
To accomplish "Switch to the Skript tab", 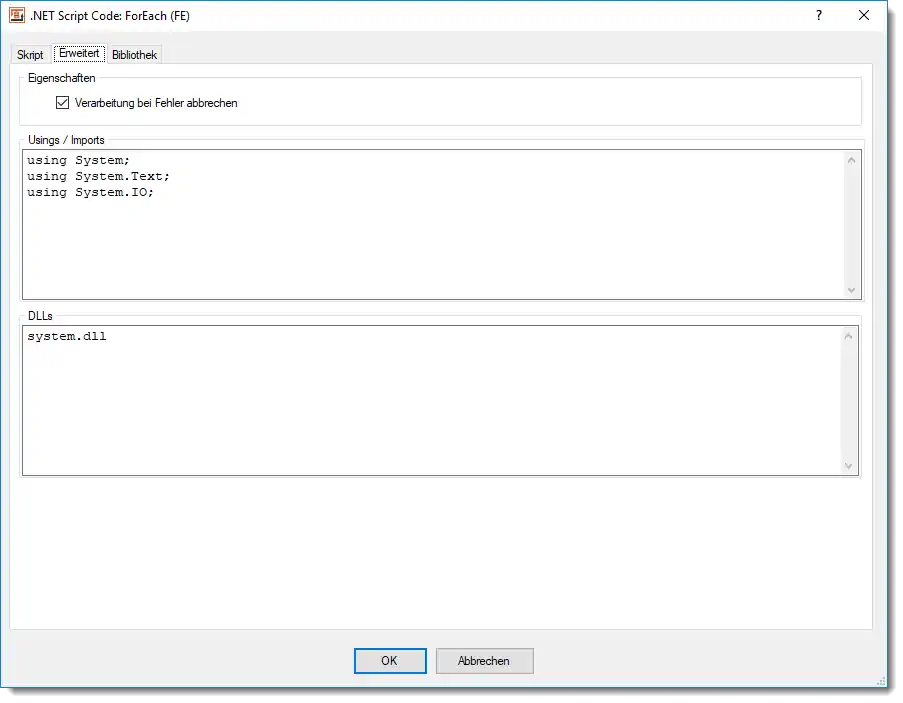I will pos(30,55).
